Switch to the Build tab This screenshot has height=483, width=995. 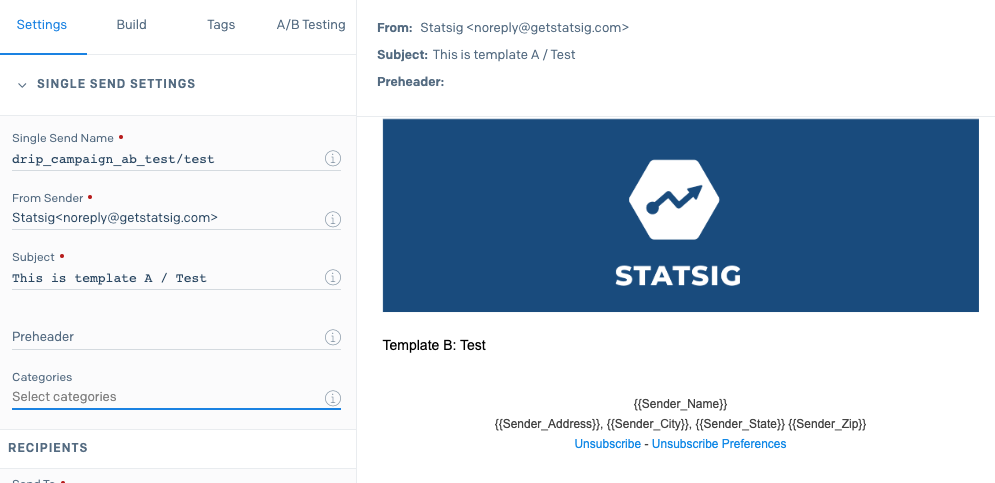click(x=131, y=25)
